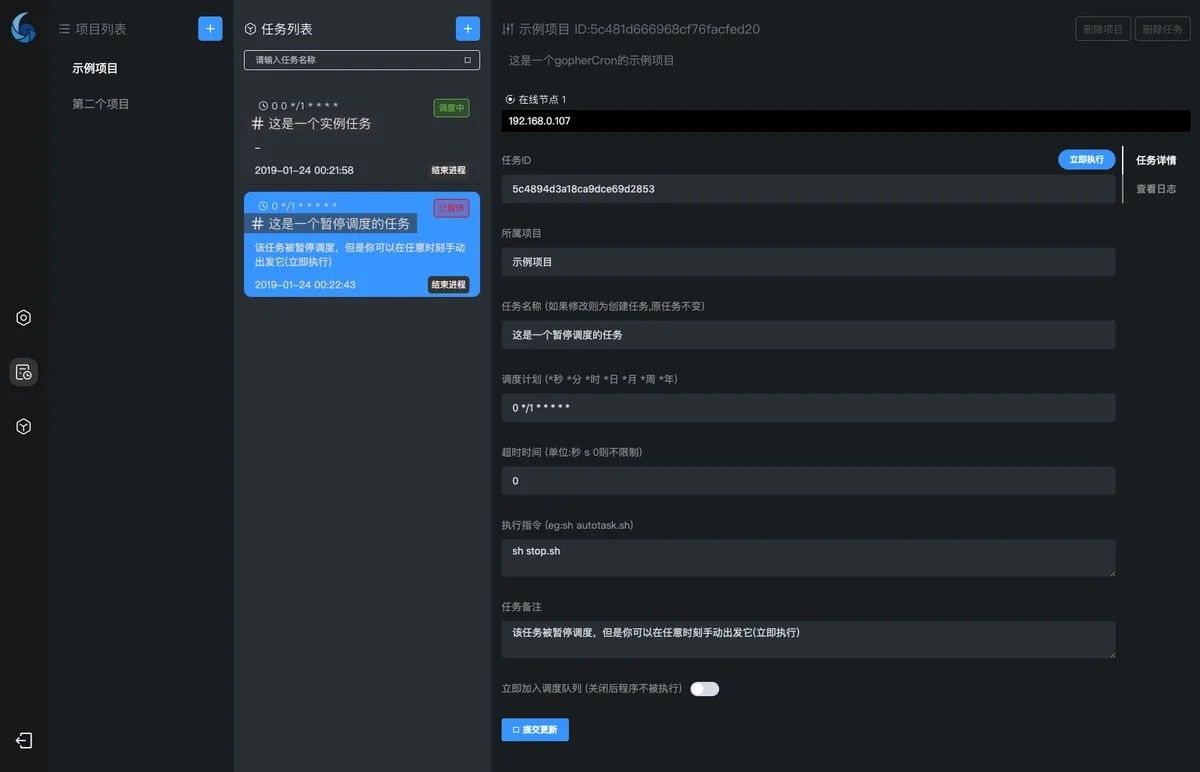Open the cube sidebar icon

coord(24,426)
